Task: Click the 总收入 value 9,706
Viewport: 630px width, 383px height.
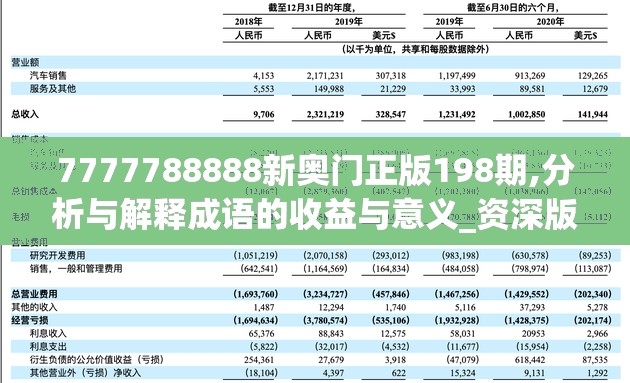Action: [x=264, y=115]
